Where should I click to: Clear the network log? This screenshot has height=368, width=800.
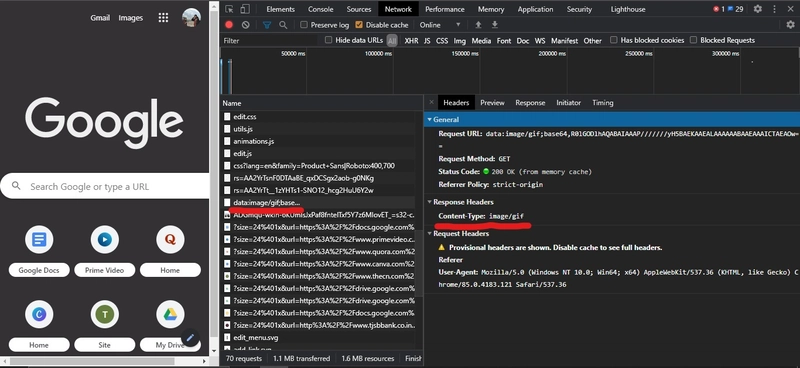coord(245,24)
